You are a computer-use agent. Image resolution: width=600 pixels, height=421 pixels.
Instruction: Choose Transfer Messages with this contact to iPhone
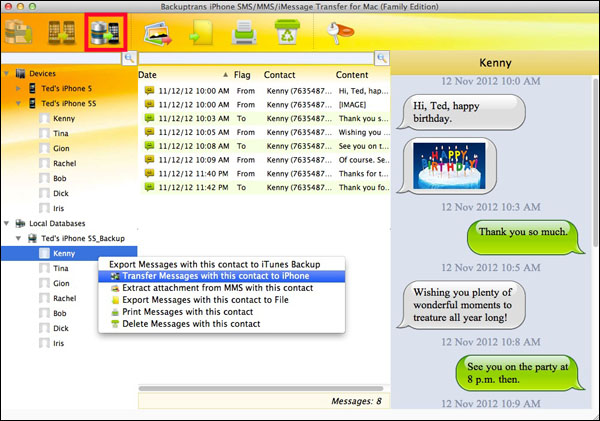point(222,276)
